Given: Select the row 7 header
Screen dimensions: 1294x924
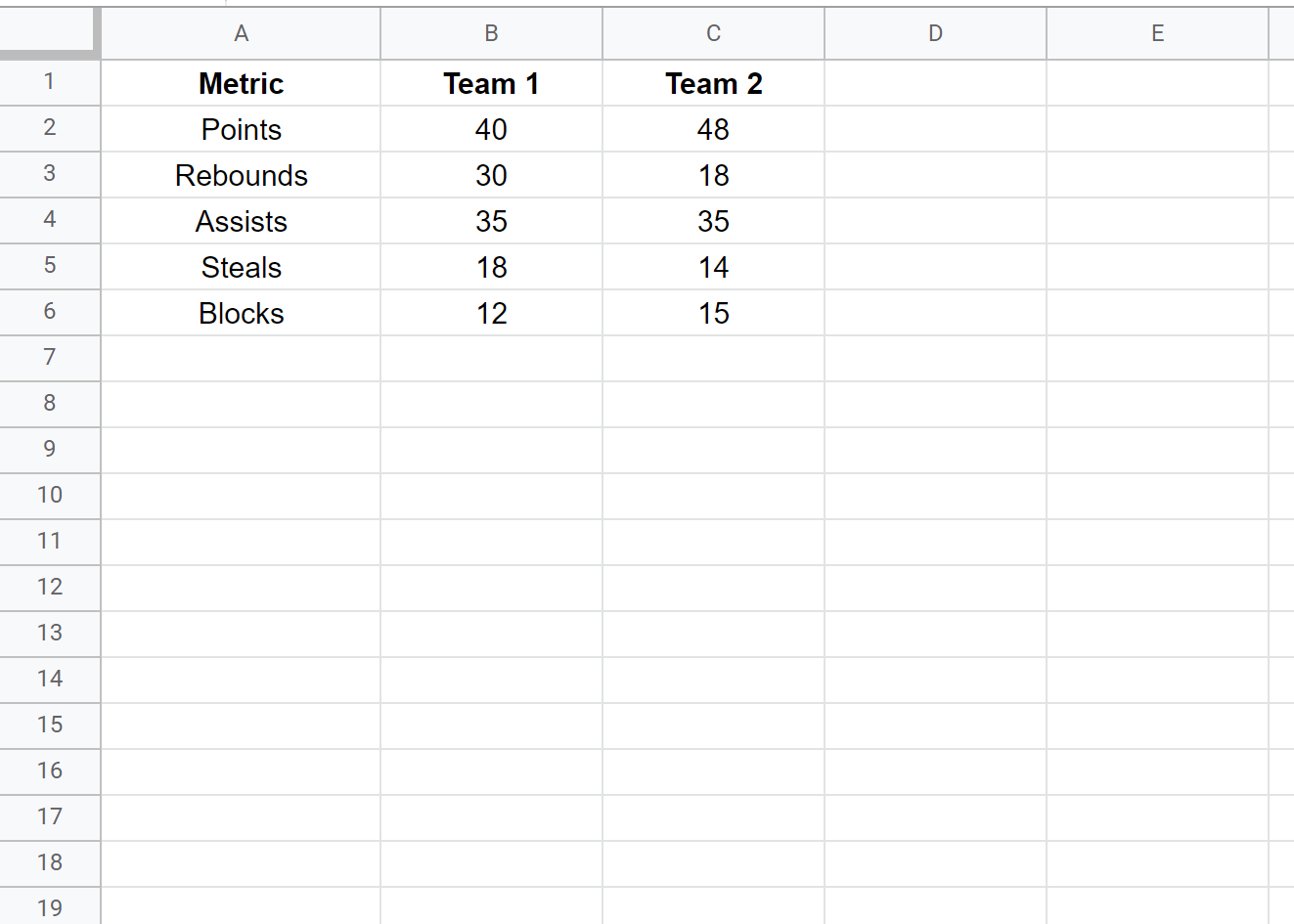Looking at the screenshot, I should coord(50,358).
